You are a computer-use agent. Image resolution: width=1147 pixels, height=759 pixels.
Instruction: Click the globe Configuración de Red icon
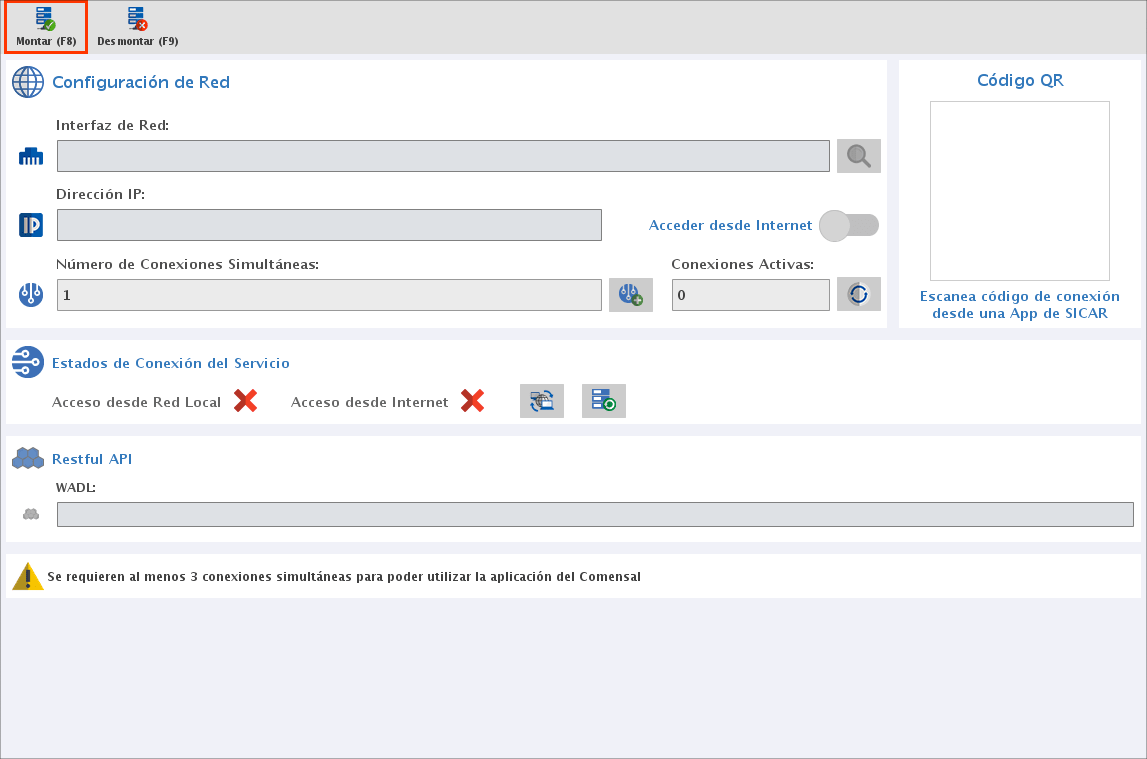click(28, 82)
